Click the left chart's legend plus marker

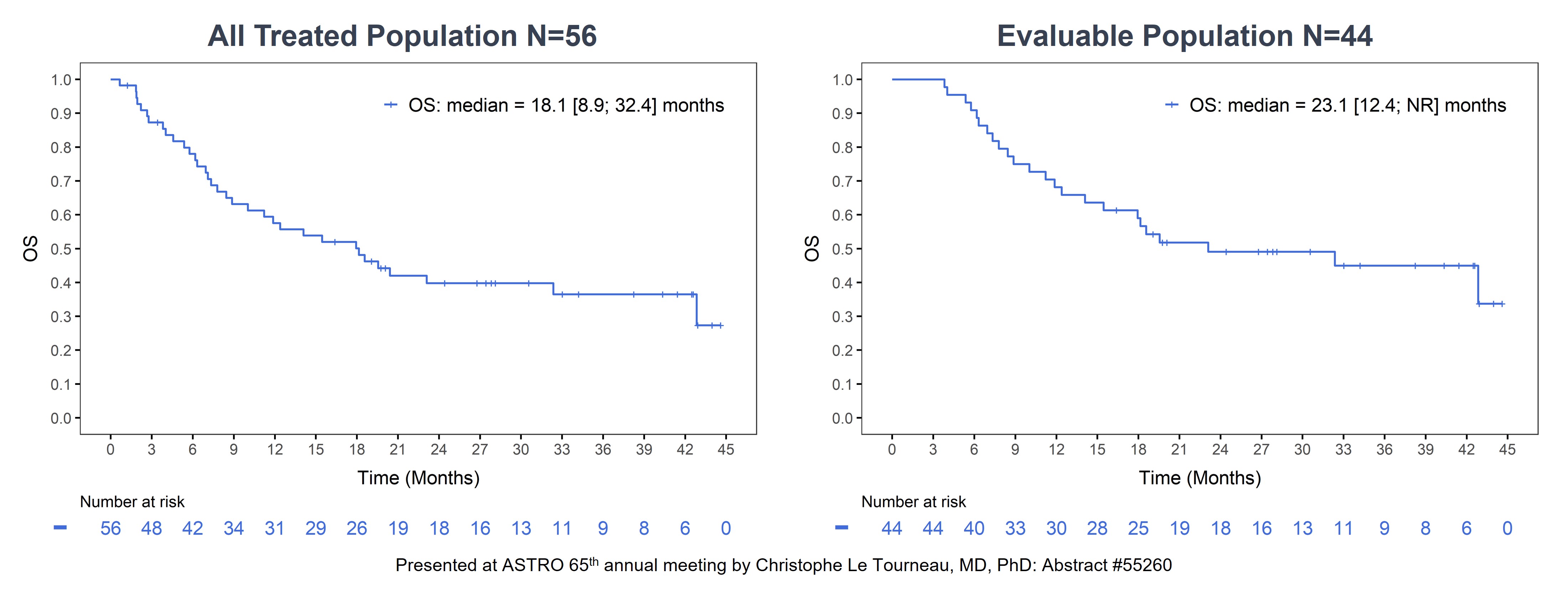point(391,105)
